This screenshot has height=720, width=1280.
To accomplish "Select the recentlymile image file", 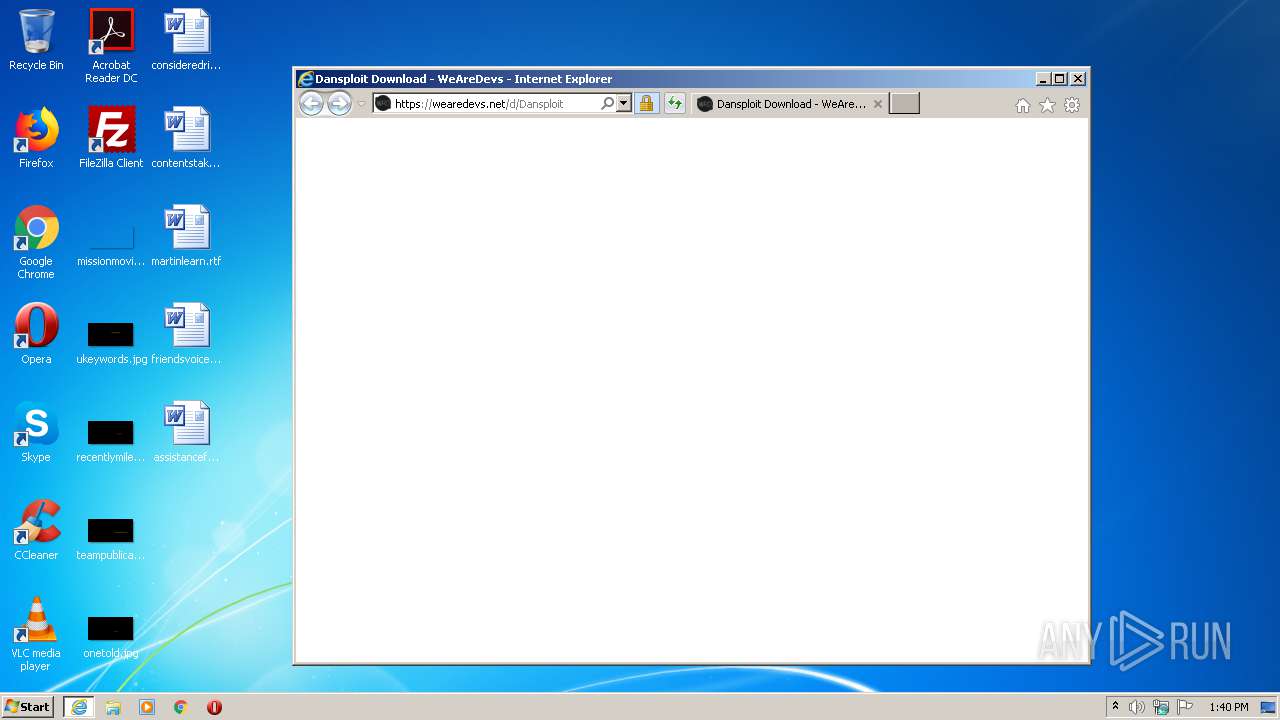I will (x=111, y=440).
